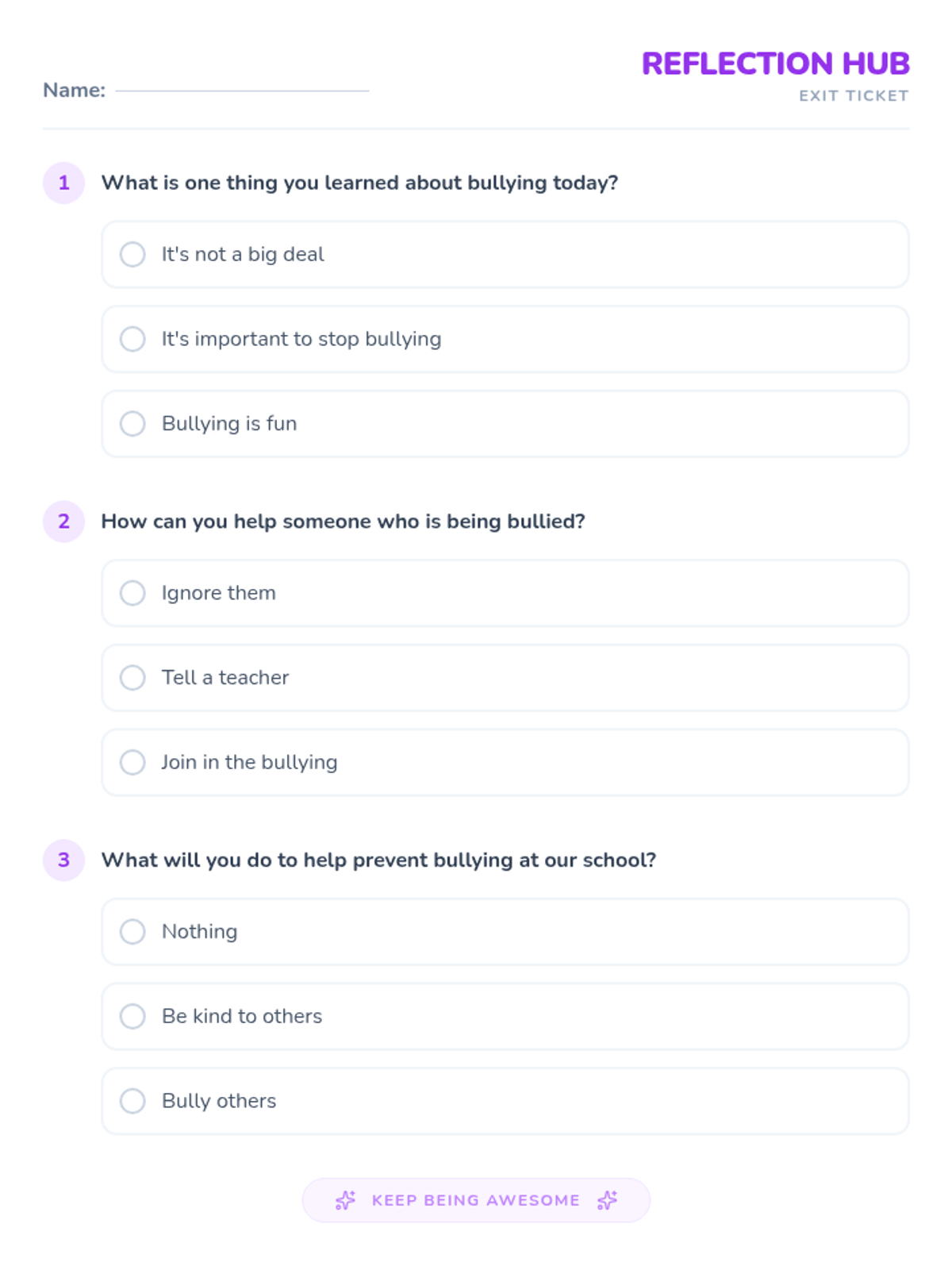952x1270 pixels.
Task: Click the right sparkle icon in the footer
Action: [607, 1200]
